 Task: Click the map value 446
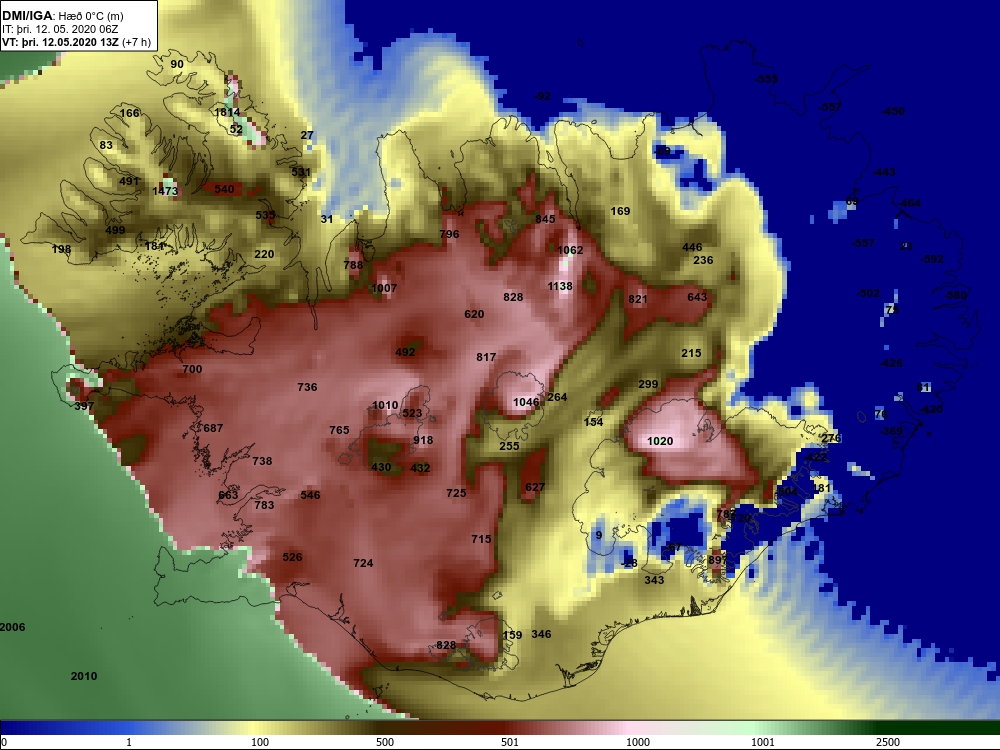[x=692, y=247]
